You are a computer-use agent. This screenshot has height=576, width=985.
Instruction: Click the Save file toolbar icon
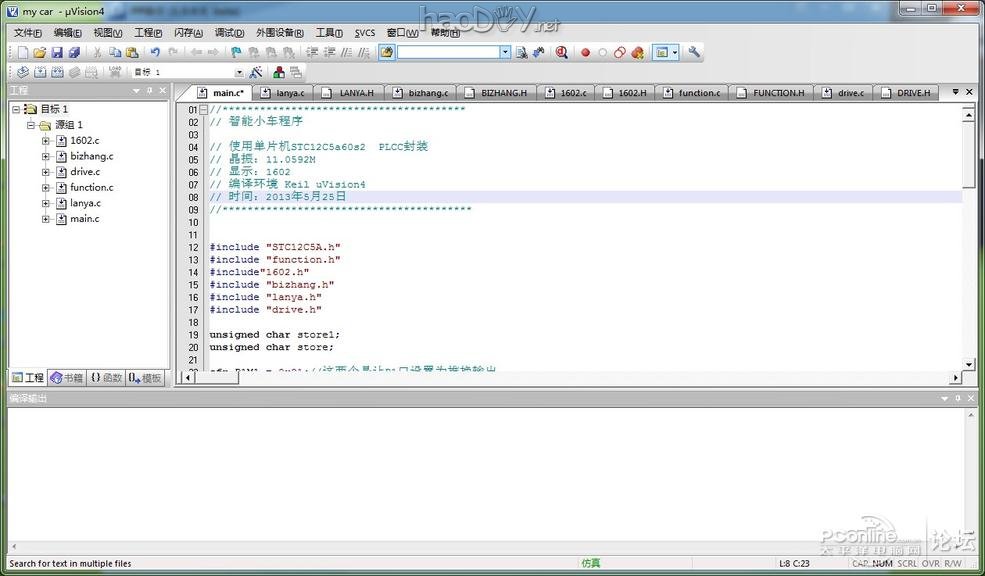pos(57,52)
